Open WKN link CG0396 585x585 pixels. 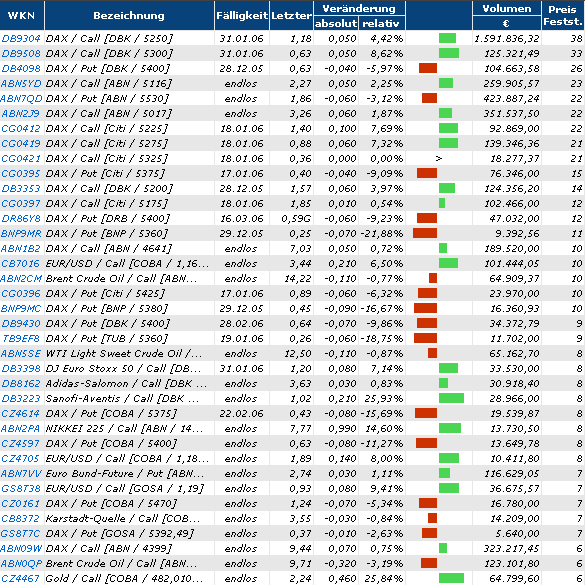[x=21, y=293]
